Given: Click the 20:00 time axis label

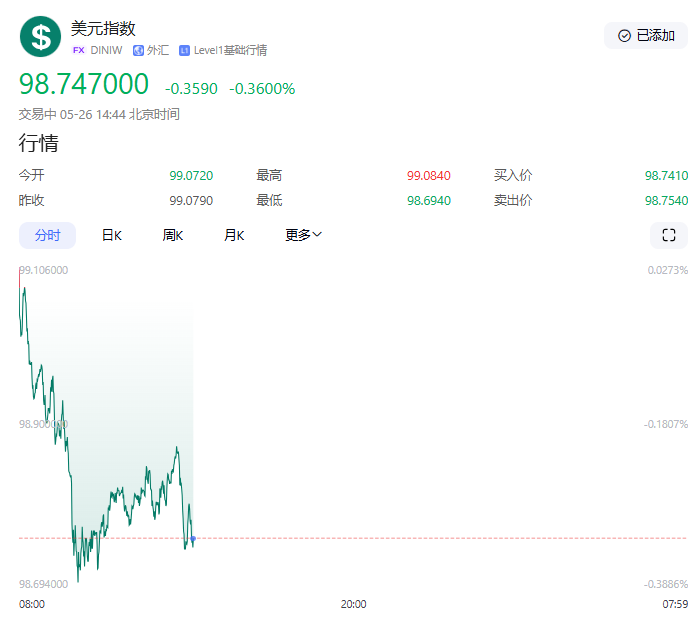Looking at the screenshot, I should coord(353,604).
